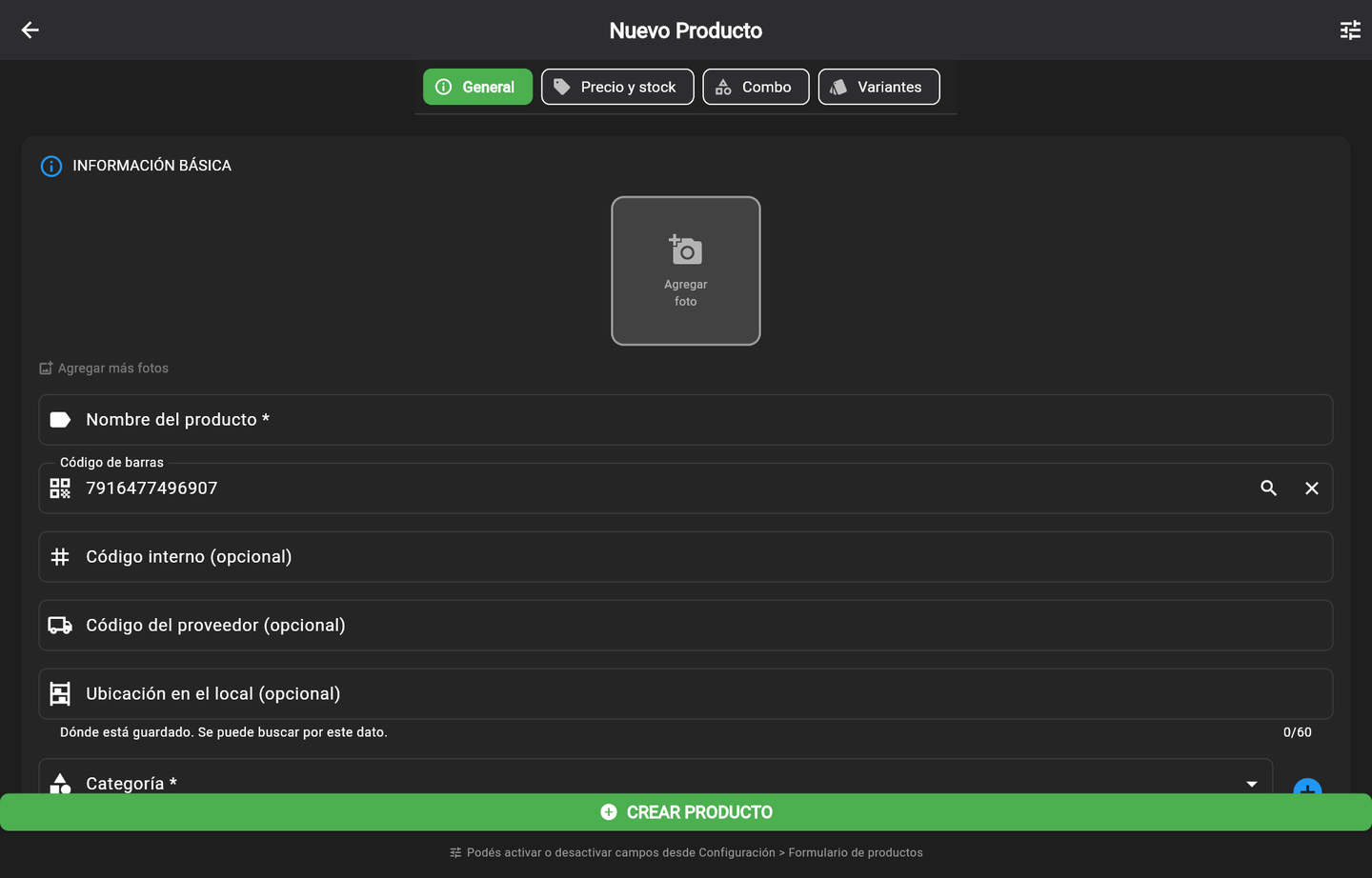Open form settings via sliders icon
The width and height of the screenshot is (1372, 878).
pos(1350,30)
